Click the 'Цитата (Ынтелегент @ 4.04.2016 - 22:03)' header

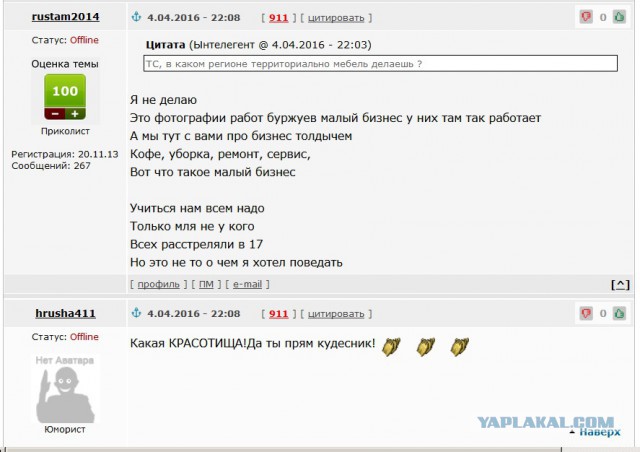tap(259, 45)
